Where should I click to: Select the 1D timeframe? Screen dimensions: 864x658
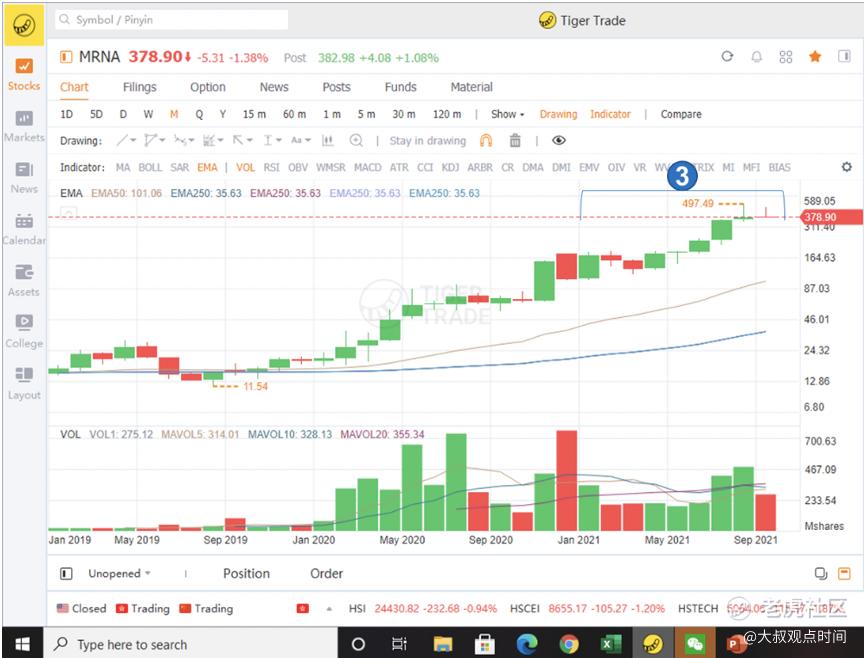(67, 114)
